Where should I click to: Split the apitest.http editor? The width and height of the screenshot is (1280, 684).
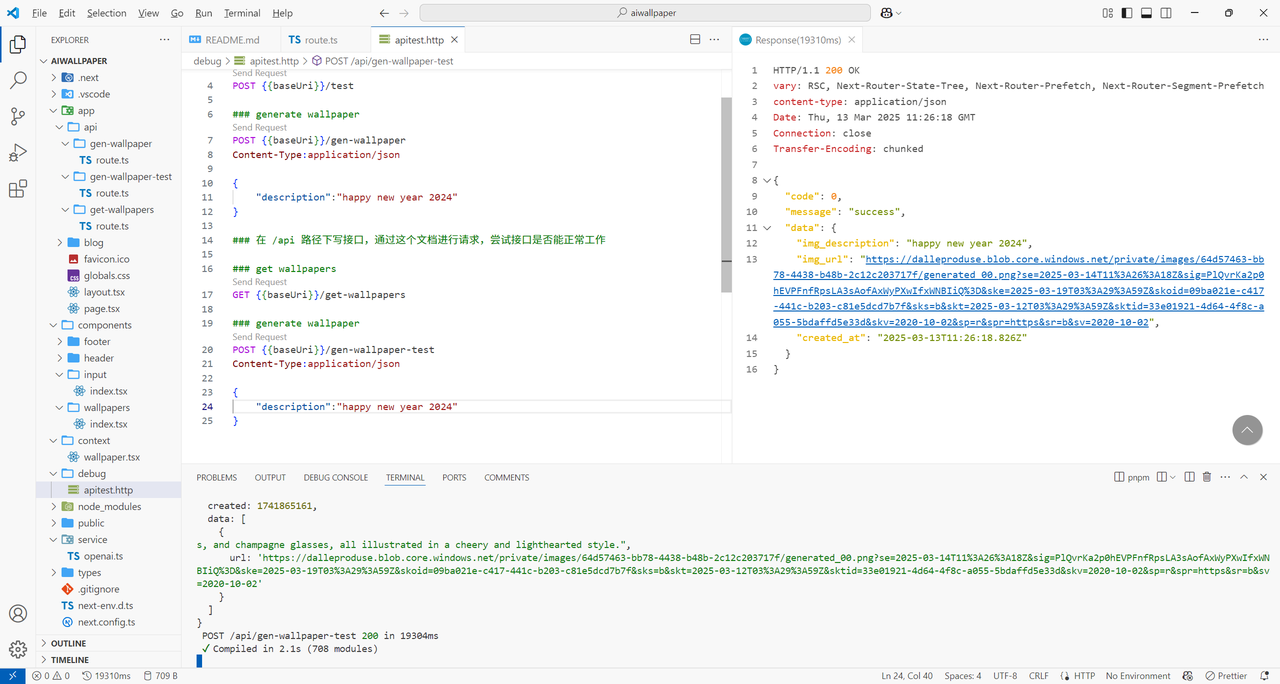click(x=695, y=40)
